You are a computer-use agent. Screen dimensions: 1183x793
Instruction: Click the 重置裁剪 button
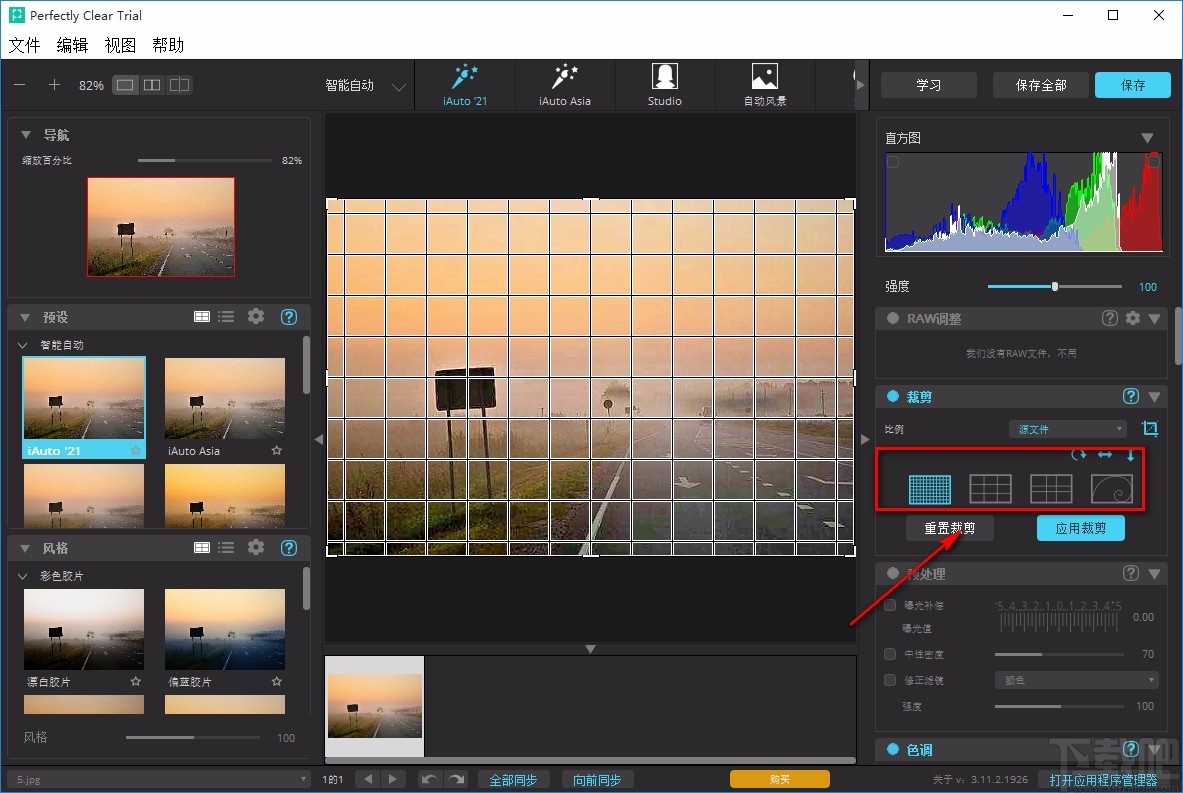click(949, 528)
